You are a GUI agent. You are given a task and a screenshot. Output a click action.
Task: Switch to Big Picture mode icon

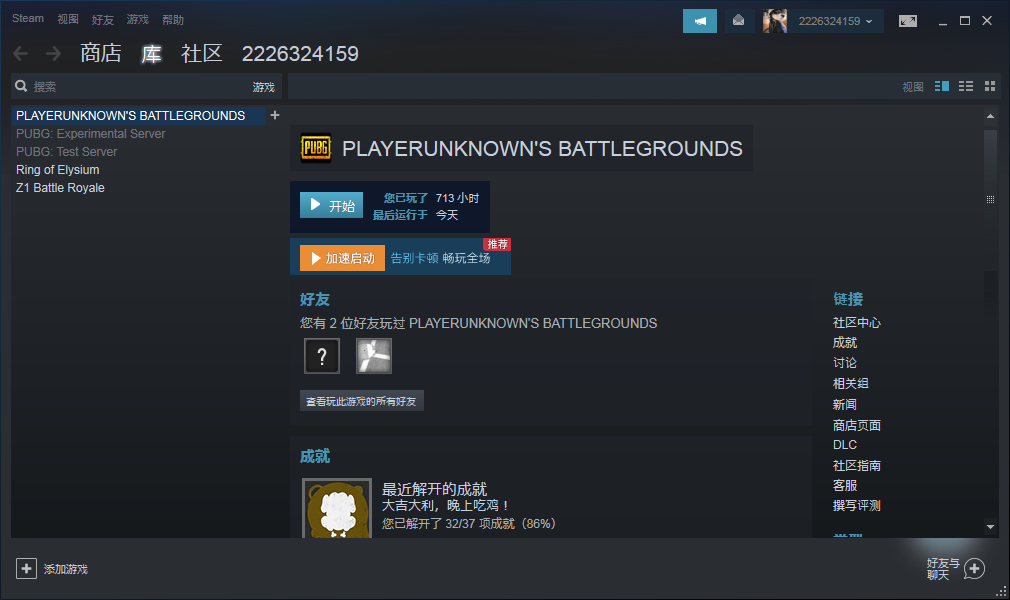(908, 21)
